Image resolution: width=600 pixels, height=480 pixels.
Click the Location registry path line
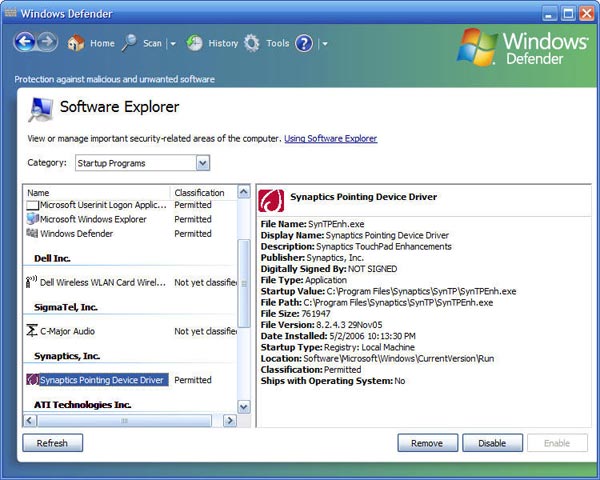click(377, 359)
